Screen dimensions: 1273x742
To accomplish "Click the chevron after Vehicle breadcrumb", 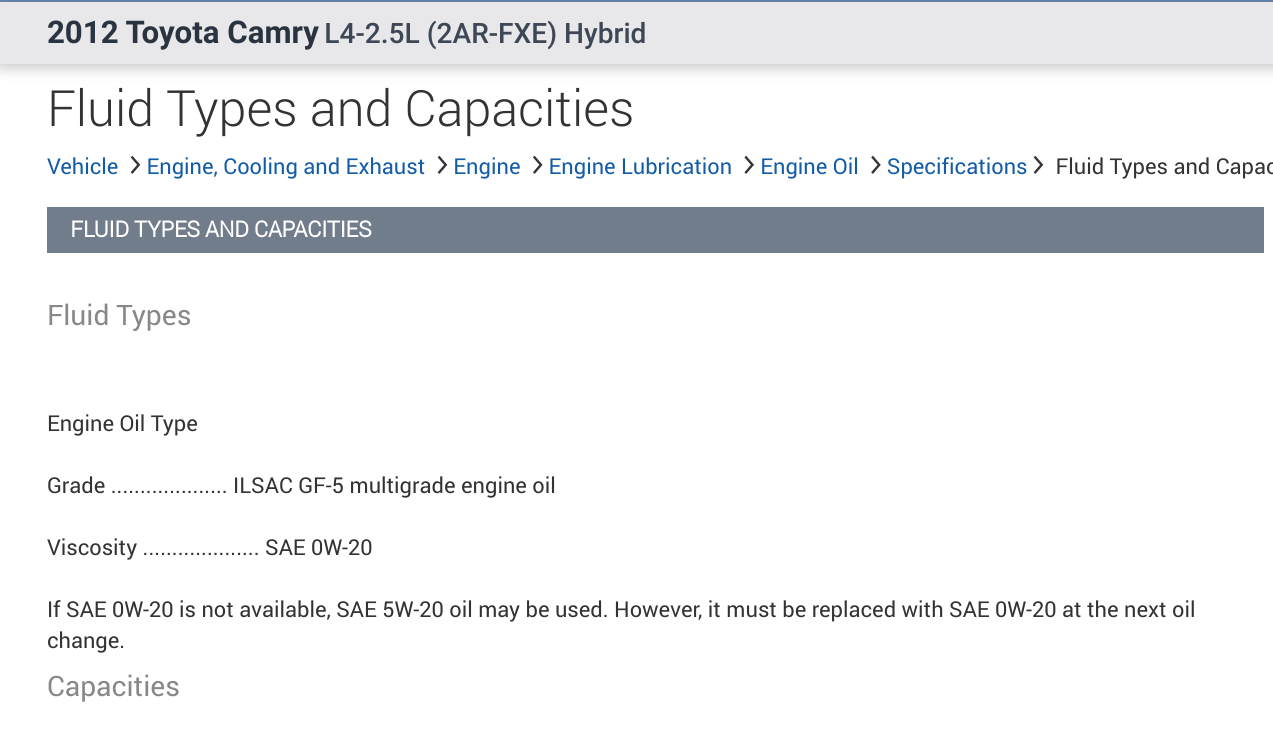I will point(134,166).
